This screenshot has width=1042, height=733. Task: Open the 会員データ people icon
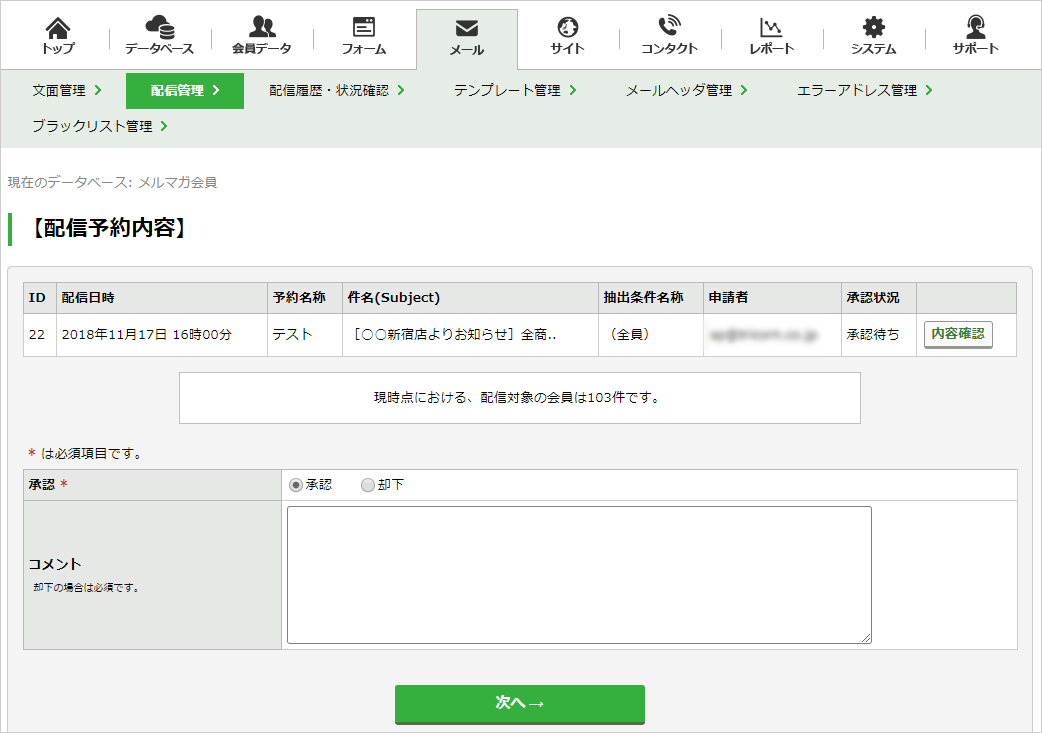click(262, 27)
